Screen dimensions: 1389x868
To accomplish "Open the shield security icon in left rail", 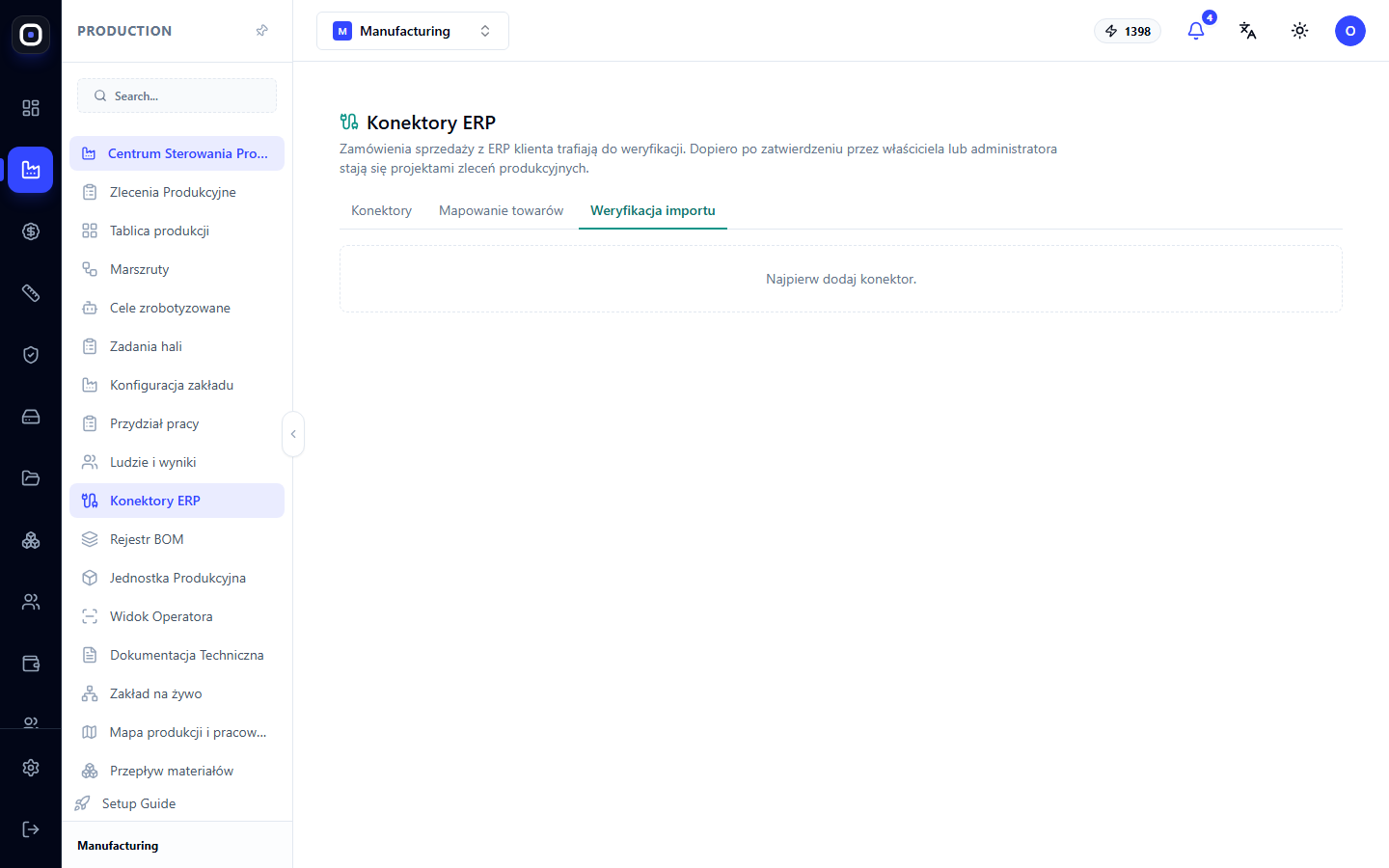I will click(31, 355).
